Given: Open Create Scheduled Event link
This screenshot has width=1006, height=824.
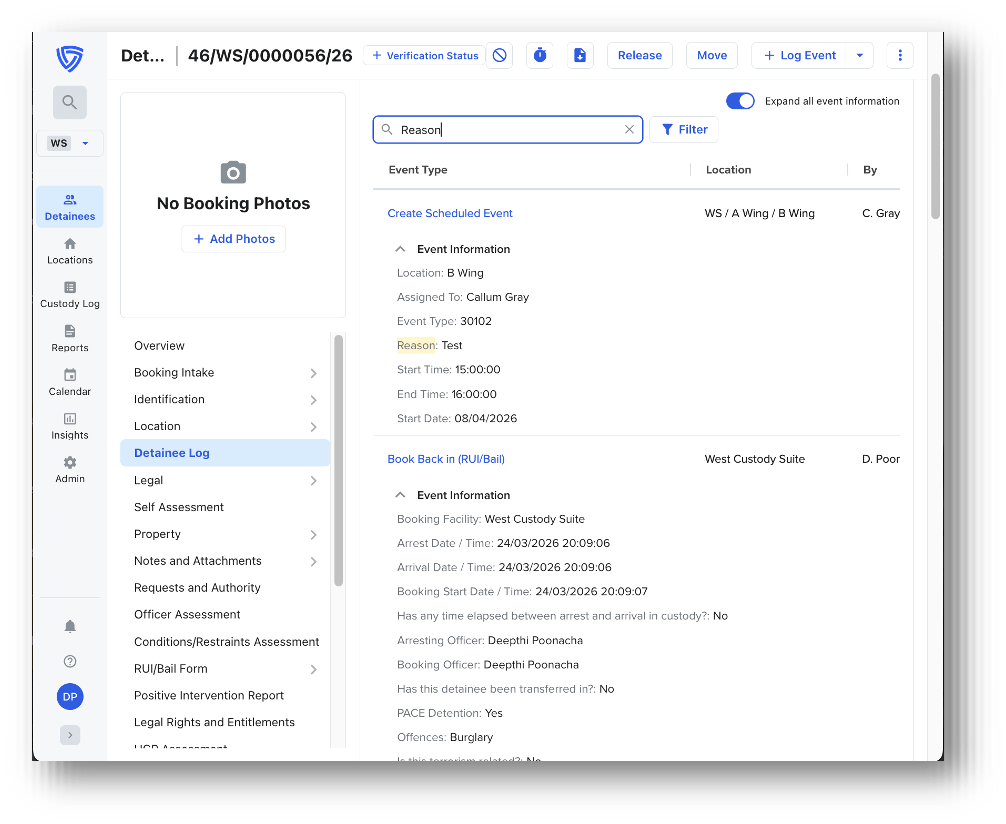Looking at the screenshot, I should (x=450, y=213).
